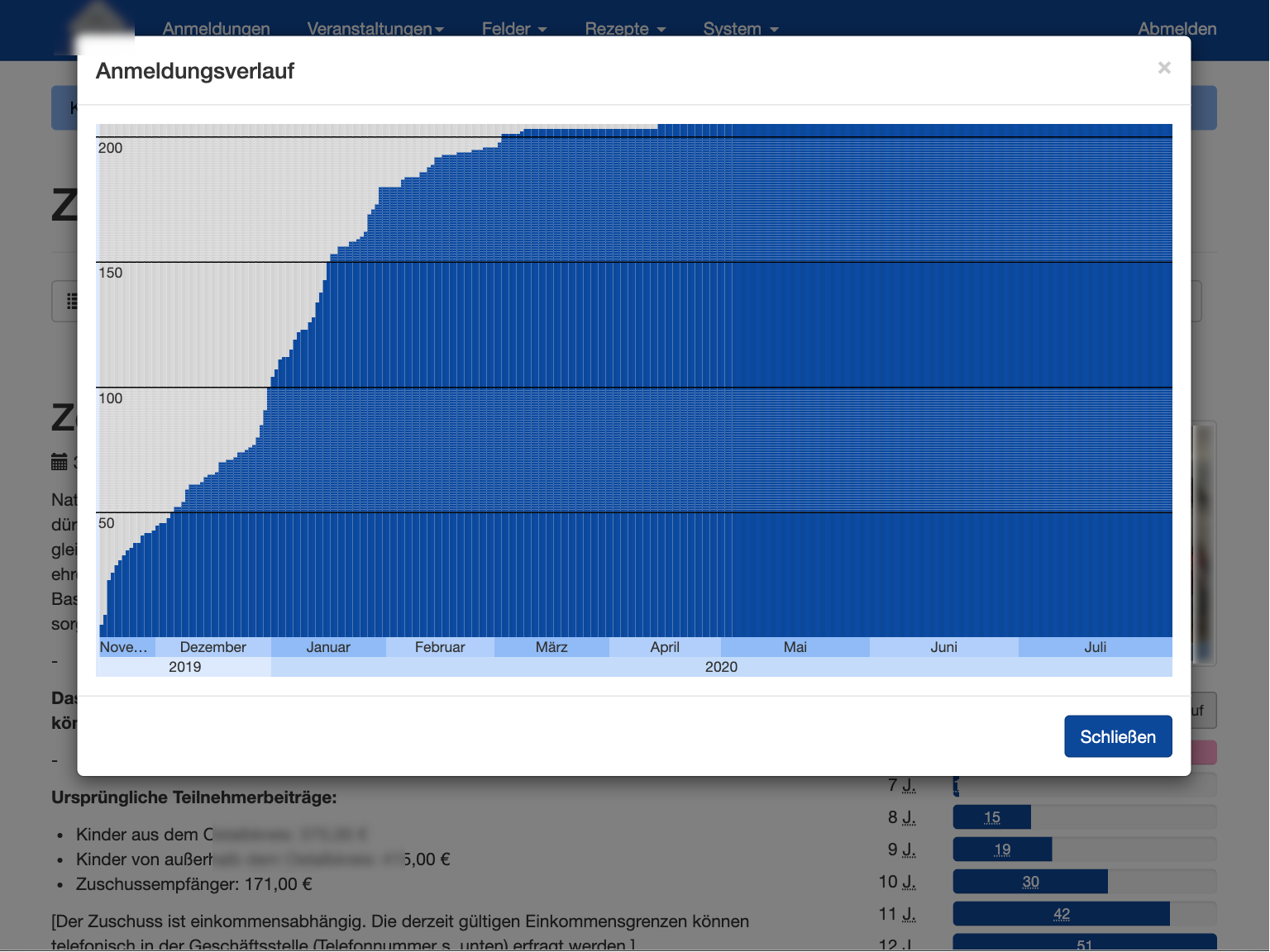Select the Juli month on the timeline
The image size is (1270, 952).
(1096, 647)
